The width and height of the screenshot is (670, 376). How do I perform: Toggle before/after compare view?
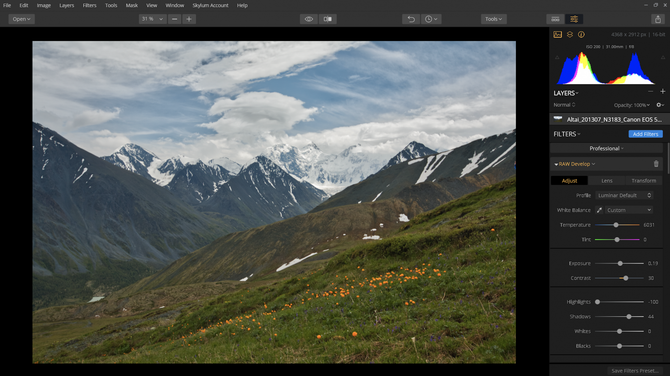click(328, 19)
